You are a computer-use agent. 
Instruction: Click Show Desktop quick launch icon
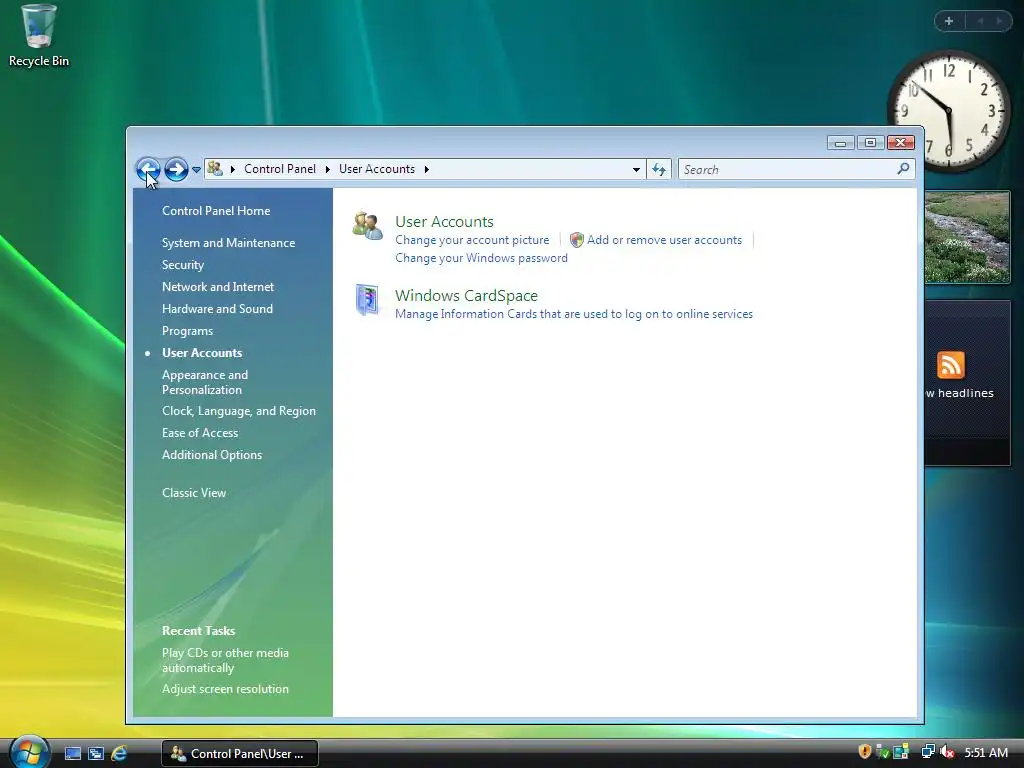point(73,754)
